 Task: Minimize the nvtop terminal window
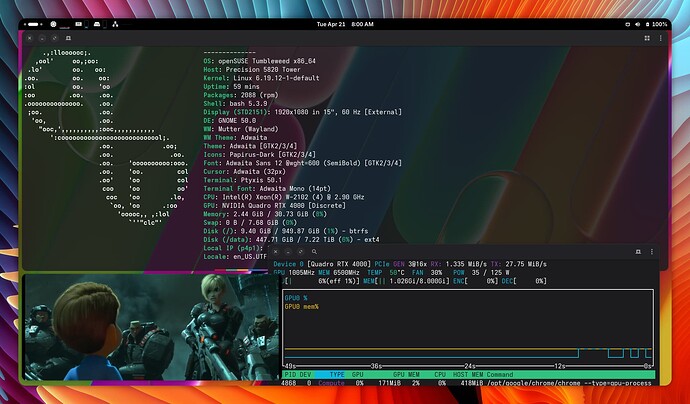coord(288,252)
